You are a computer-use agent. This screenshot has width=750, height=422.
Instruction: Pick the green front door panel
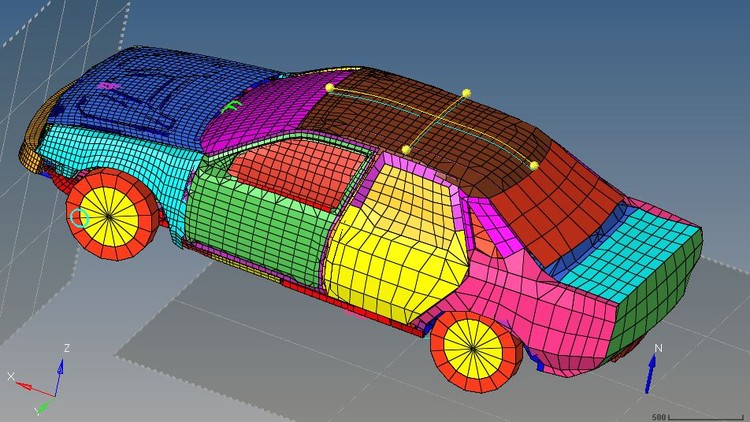[x=256, y=230]
